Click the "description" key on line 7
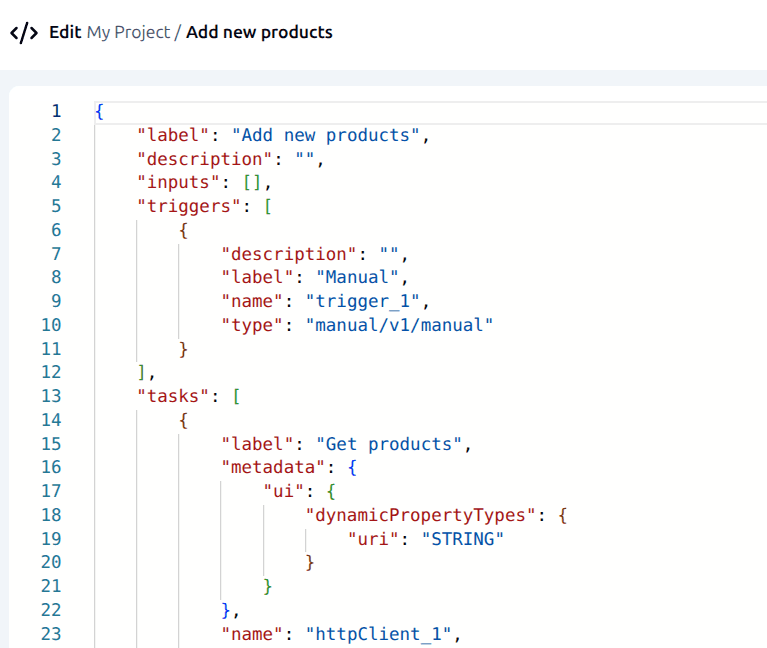767x648 pixels. (289, 254)
